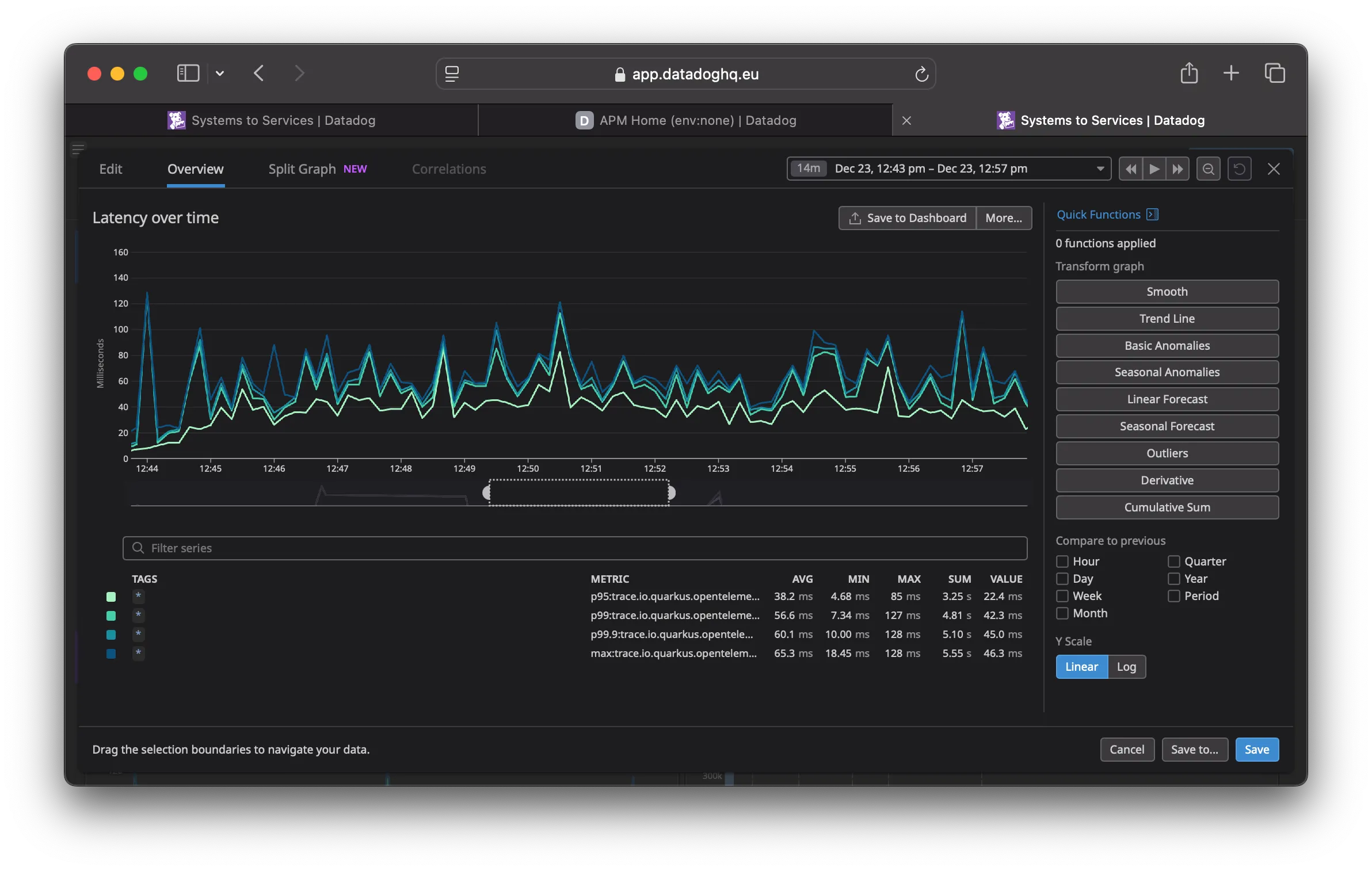Select Linear Forecast transform
The image size is (1372, 871).
[1167, 399]
